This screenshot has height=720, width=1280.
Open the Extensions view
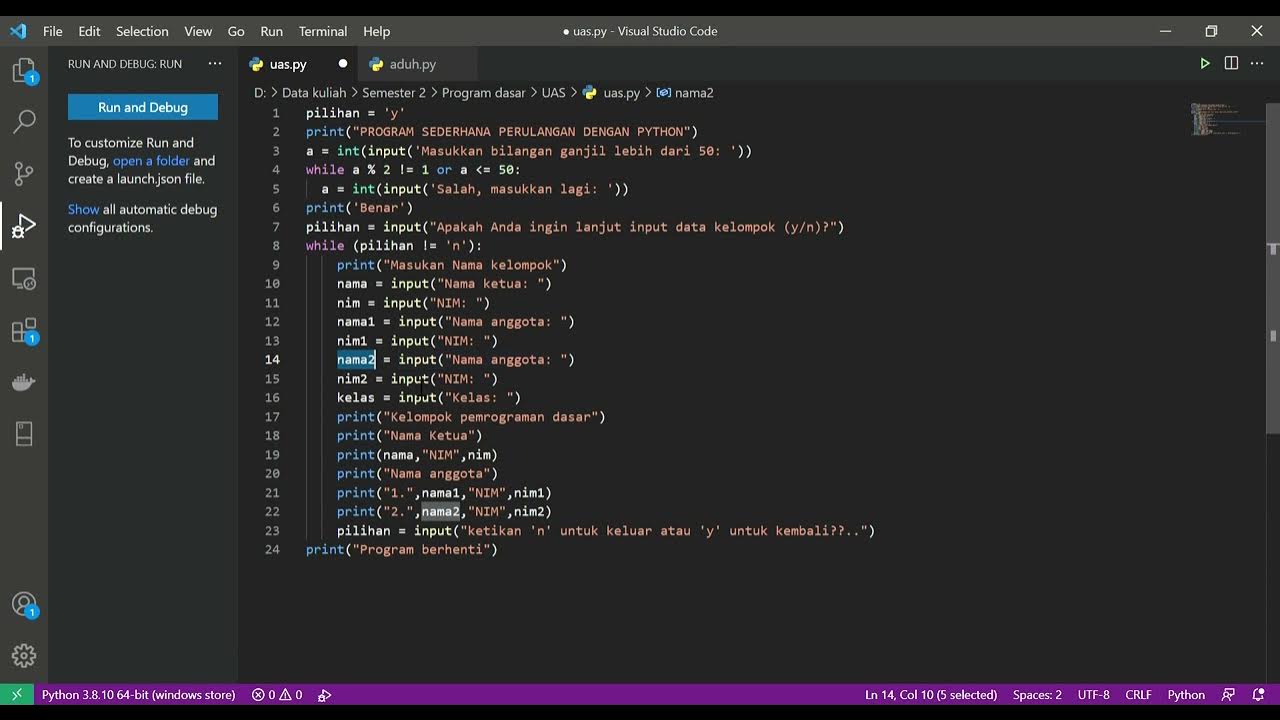[24, 330]
